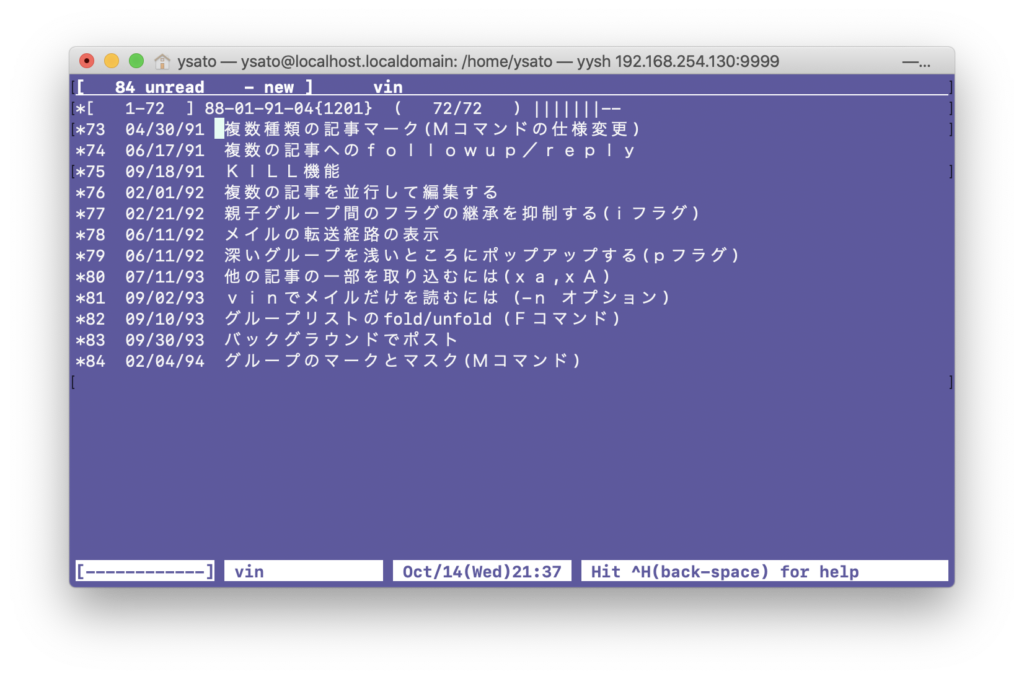
Task: Click the back-space help hint text
Action: [764, 572]
